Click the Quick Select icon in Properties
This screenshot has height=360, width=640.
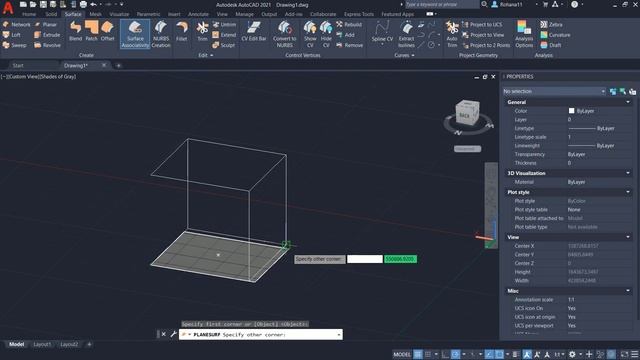[x=633, y=91]
